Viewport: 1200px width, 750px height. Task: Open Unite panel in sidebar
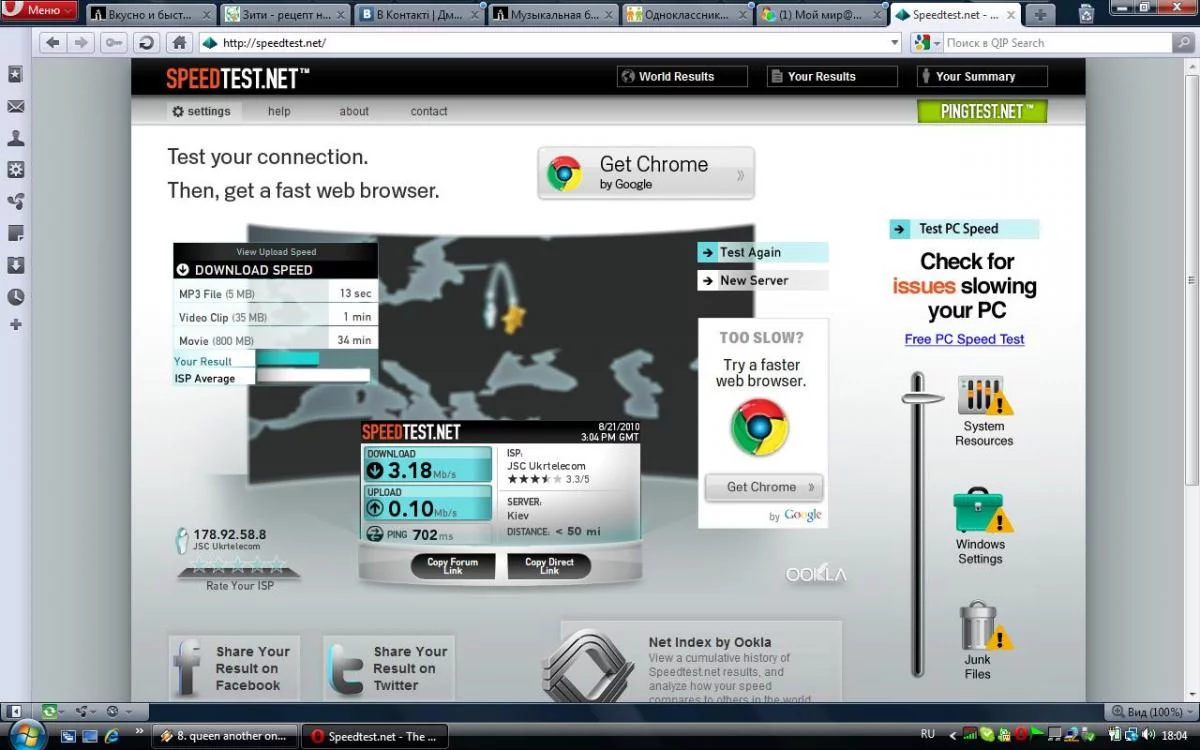coord(16,202)
